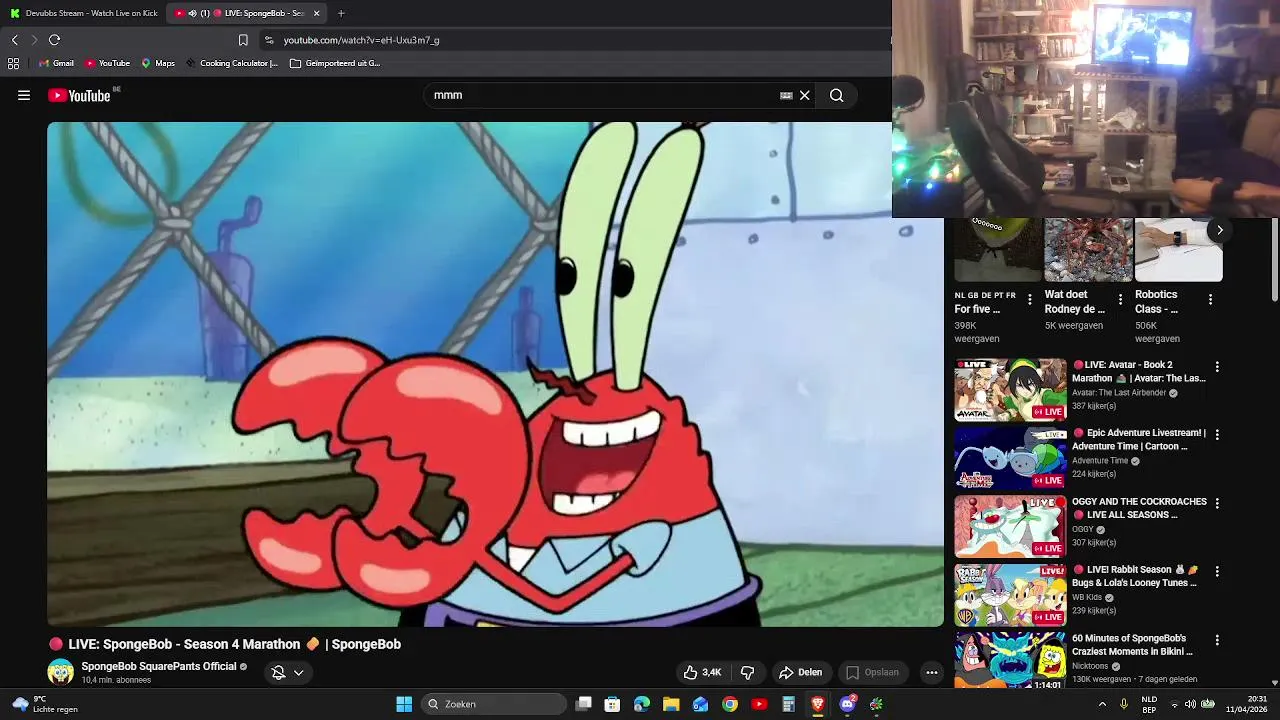Open options for 60 Minutes of SpongeBob's
Screen dimensions: 1280x720
click(x=1217, y=640)
